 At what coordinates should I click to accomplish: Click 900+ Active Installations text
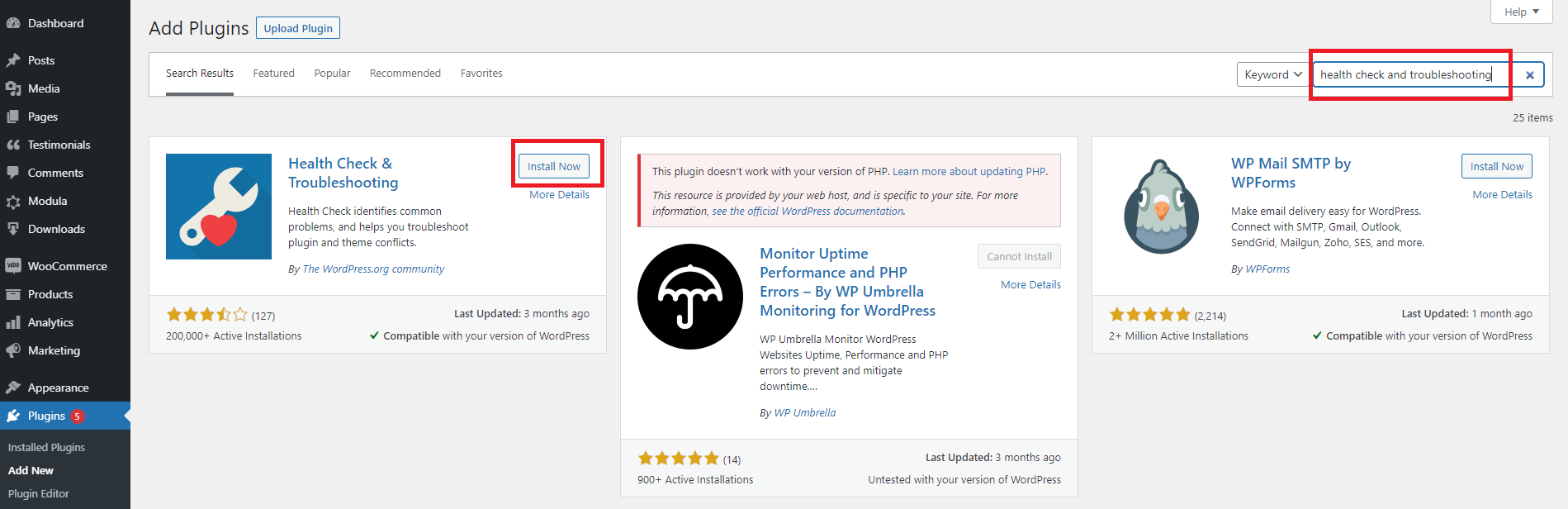tap(695, 480)
